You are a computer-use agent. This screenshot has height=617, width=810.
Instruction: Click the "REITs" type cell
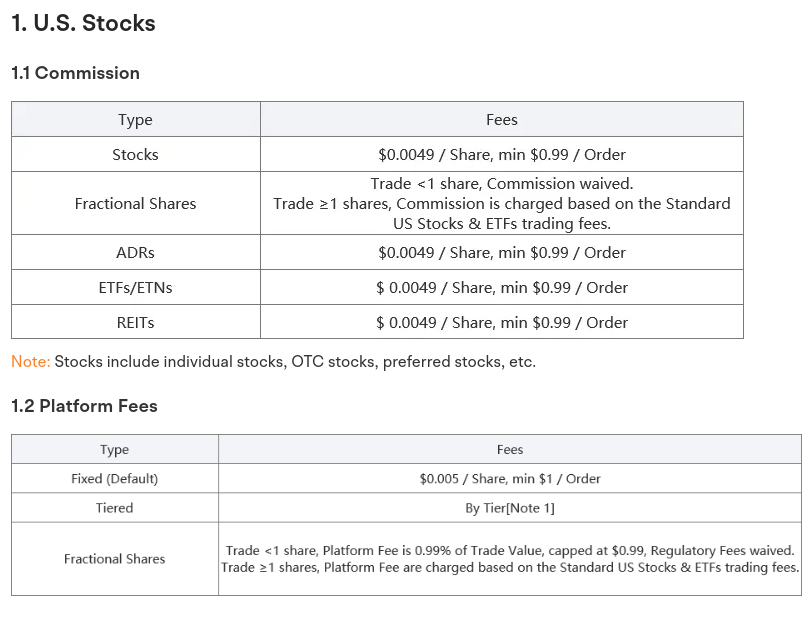(x=135, y=323)
